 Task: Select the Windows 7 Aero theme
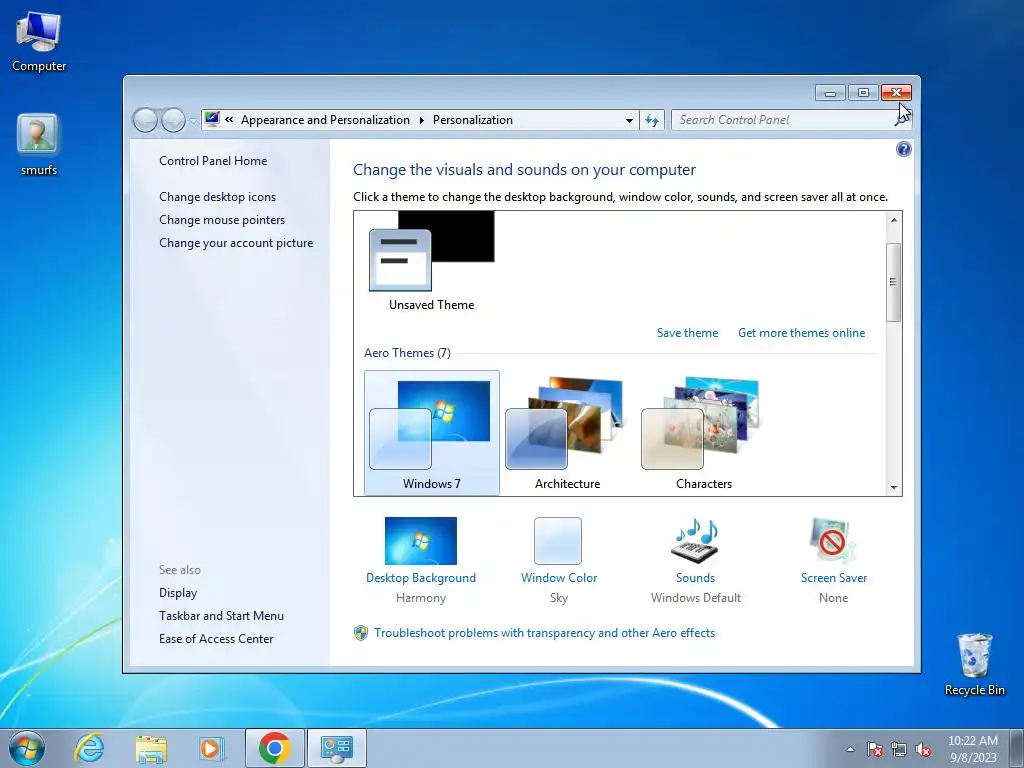(432, 433)
